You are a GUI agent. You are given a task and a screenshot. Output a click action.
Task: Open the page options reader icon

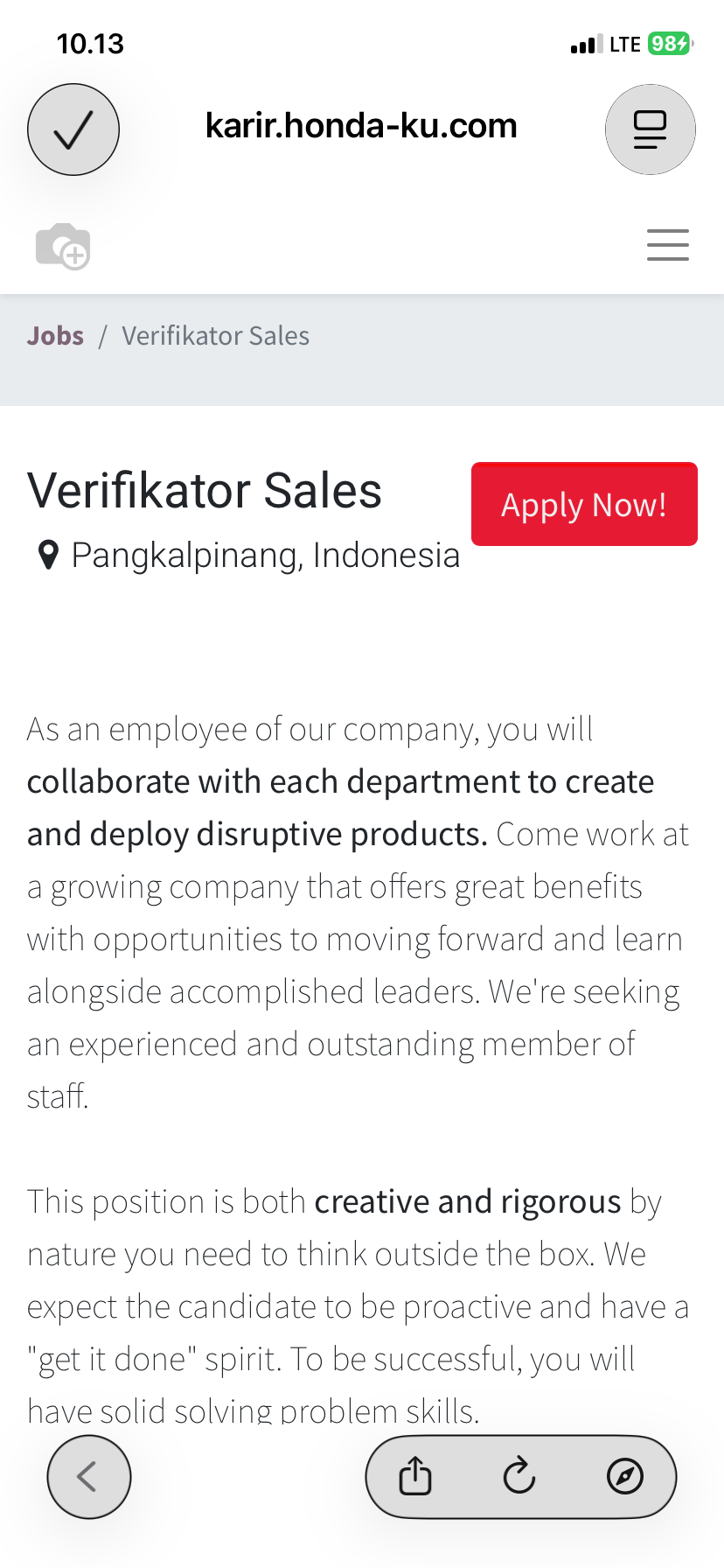[x=650, y=129]
